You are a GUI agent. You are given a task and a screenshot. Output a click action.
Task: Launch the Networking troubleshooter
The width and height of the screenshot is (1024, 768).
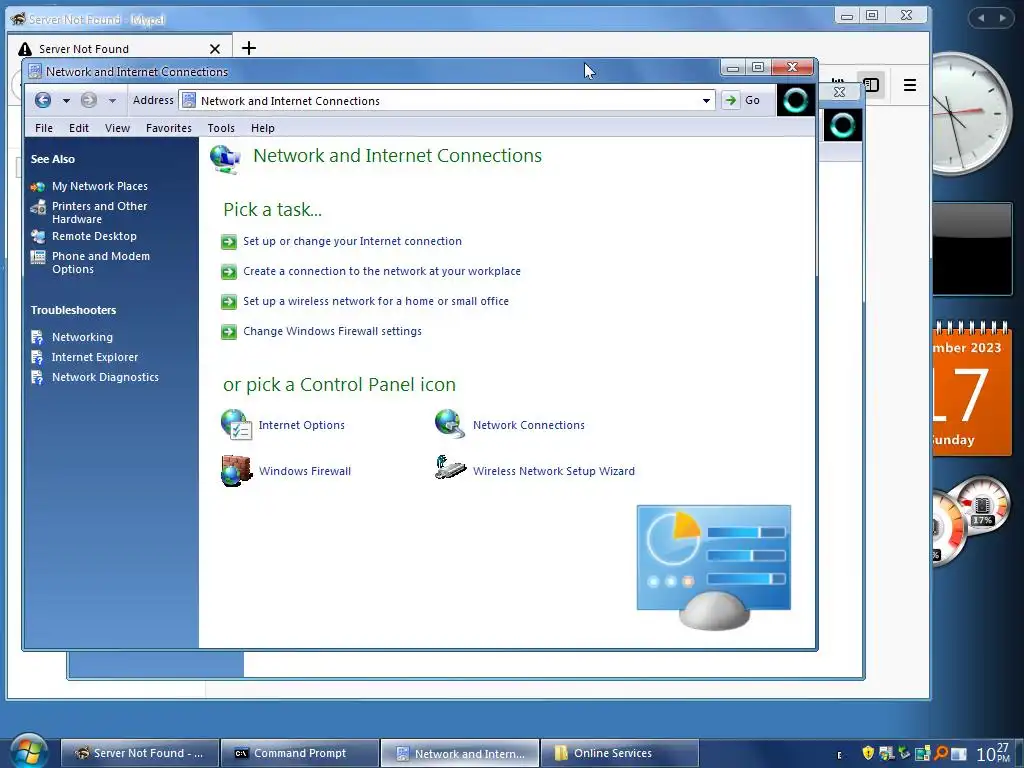[x=82, y=337]
